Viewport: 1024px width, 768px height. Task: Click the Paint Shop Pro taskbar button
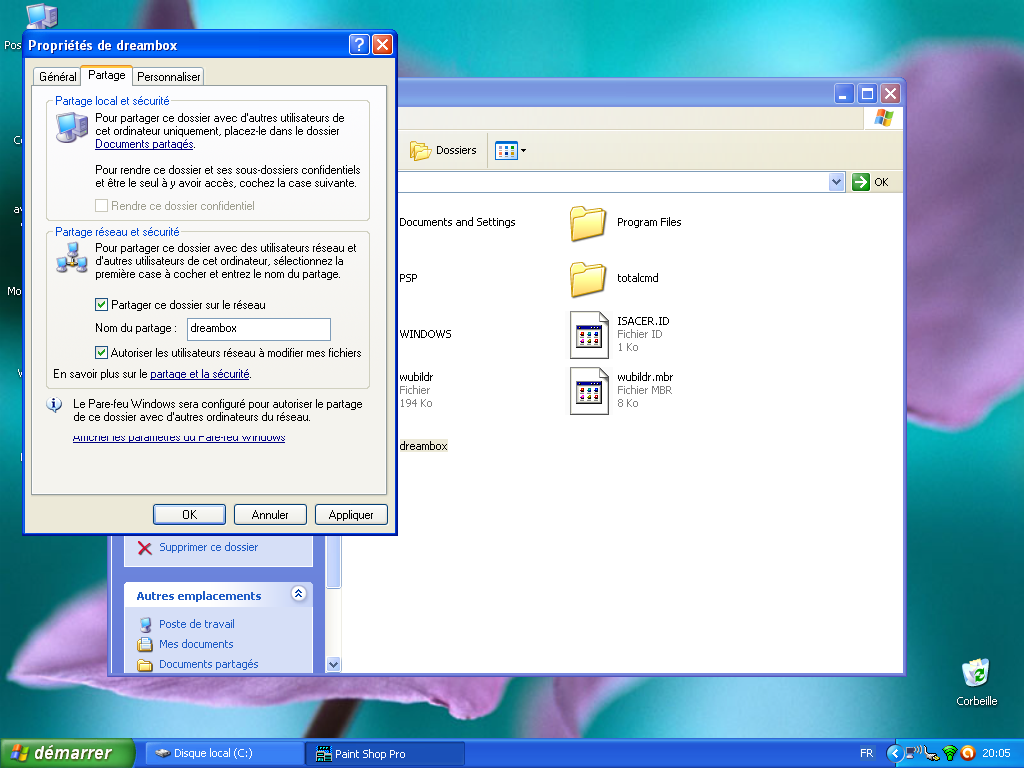click(x=385, y=754)
